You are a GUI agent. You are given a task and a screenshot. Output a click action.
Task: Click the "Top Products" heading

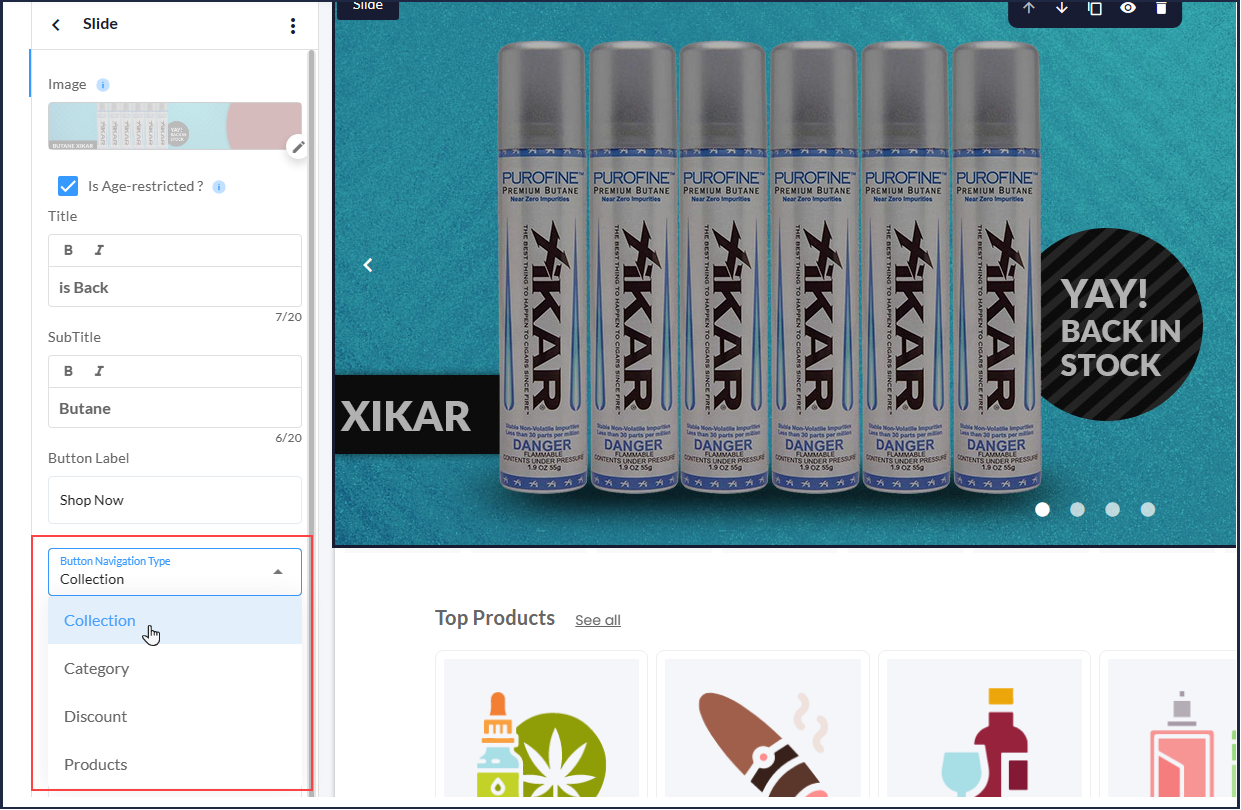tap(495, 618)
